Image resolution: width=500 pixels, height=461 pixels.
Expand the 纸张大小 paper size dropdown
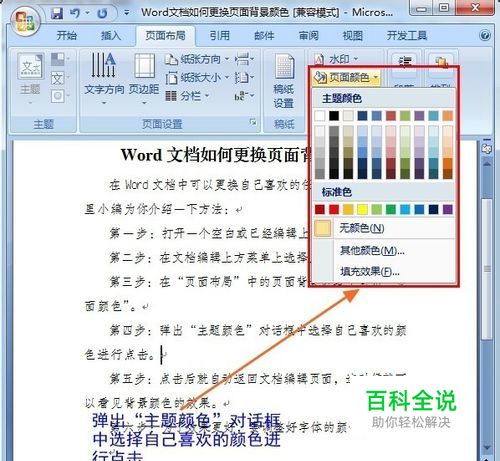coord(197,78)
